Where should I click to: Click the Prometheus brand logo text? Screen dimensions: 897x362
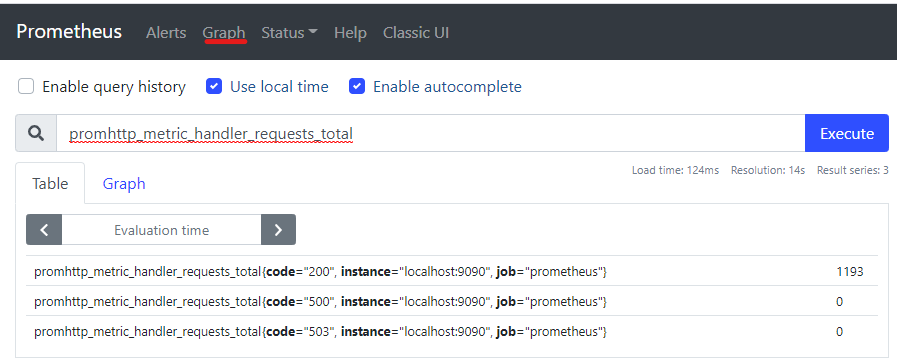tap(69, 31)
